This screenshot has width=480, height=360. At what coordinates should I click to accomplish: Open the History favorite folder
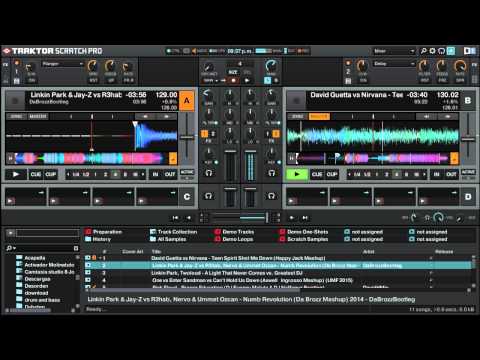(x=98, y=239)
